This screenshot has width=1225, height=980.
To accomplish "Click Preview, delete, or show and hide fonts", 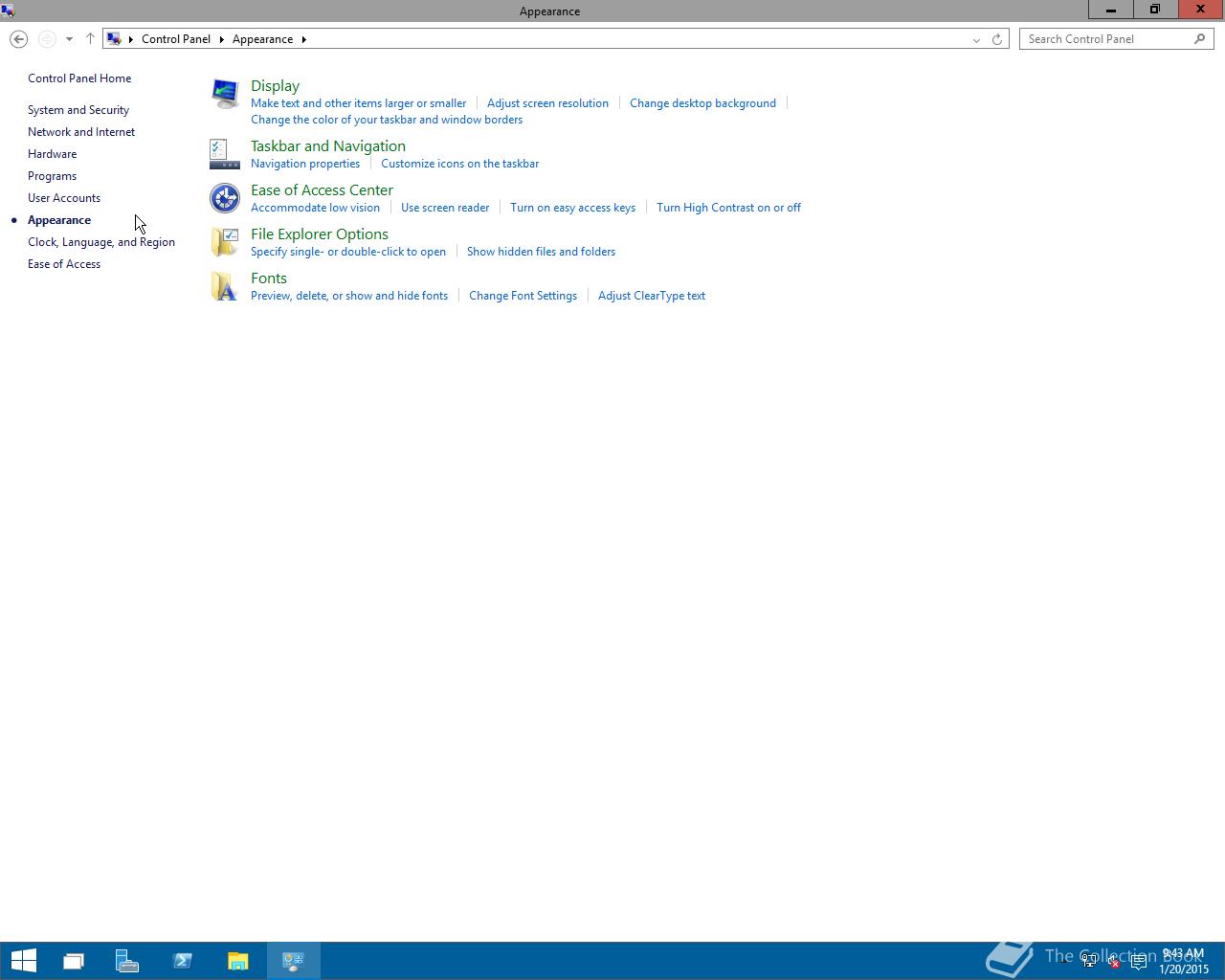I will point(349,296).
